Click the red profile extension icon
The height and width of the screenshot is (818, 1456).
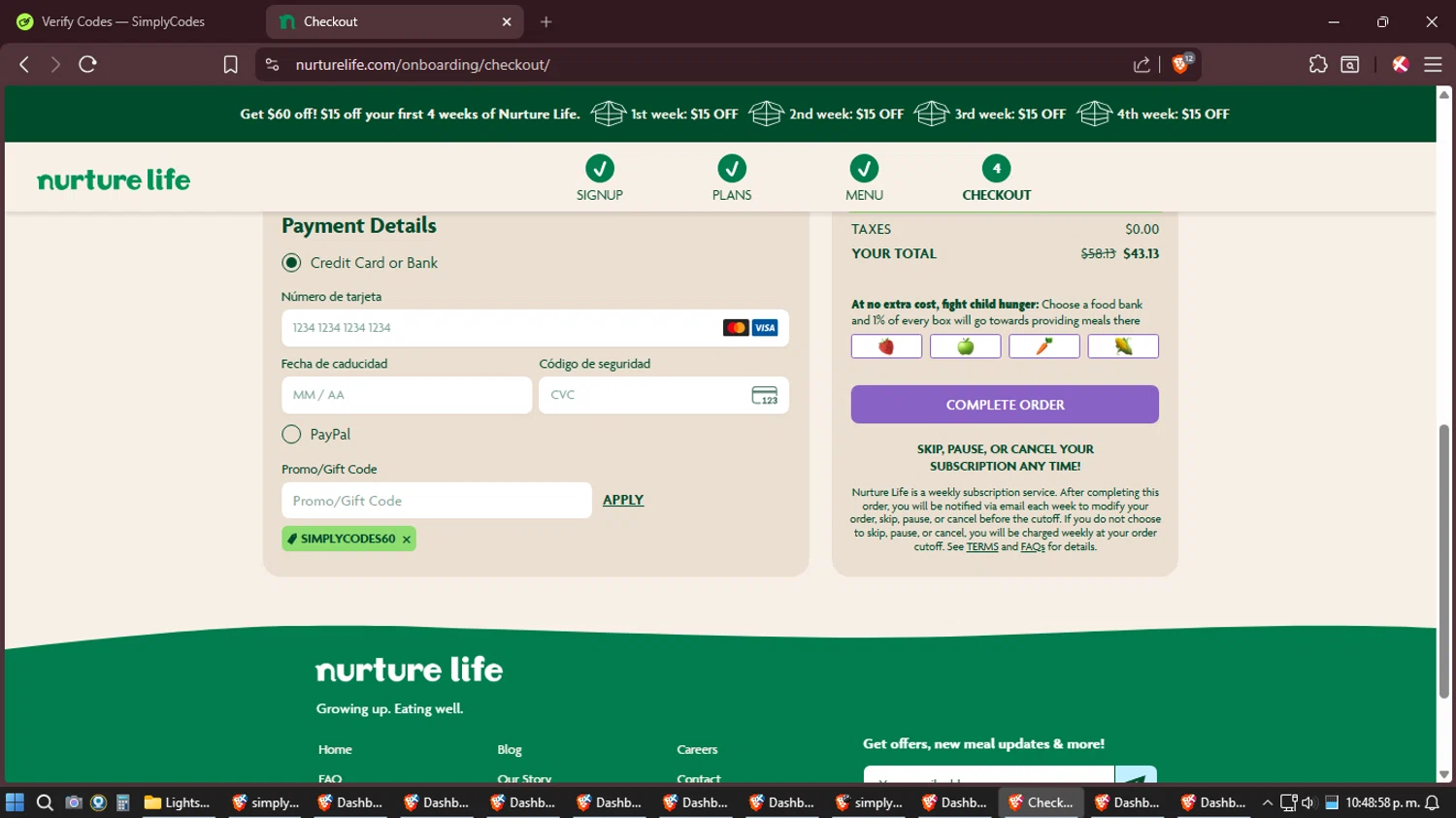point(1400,64)
